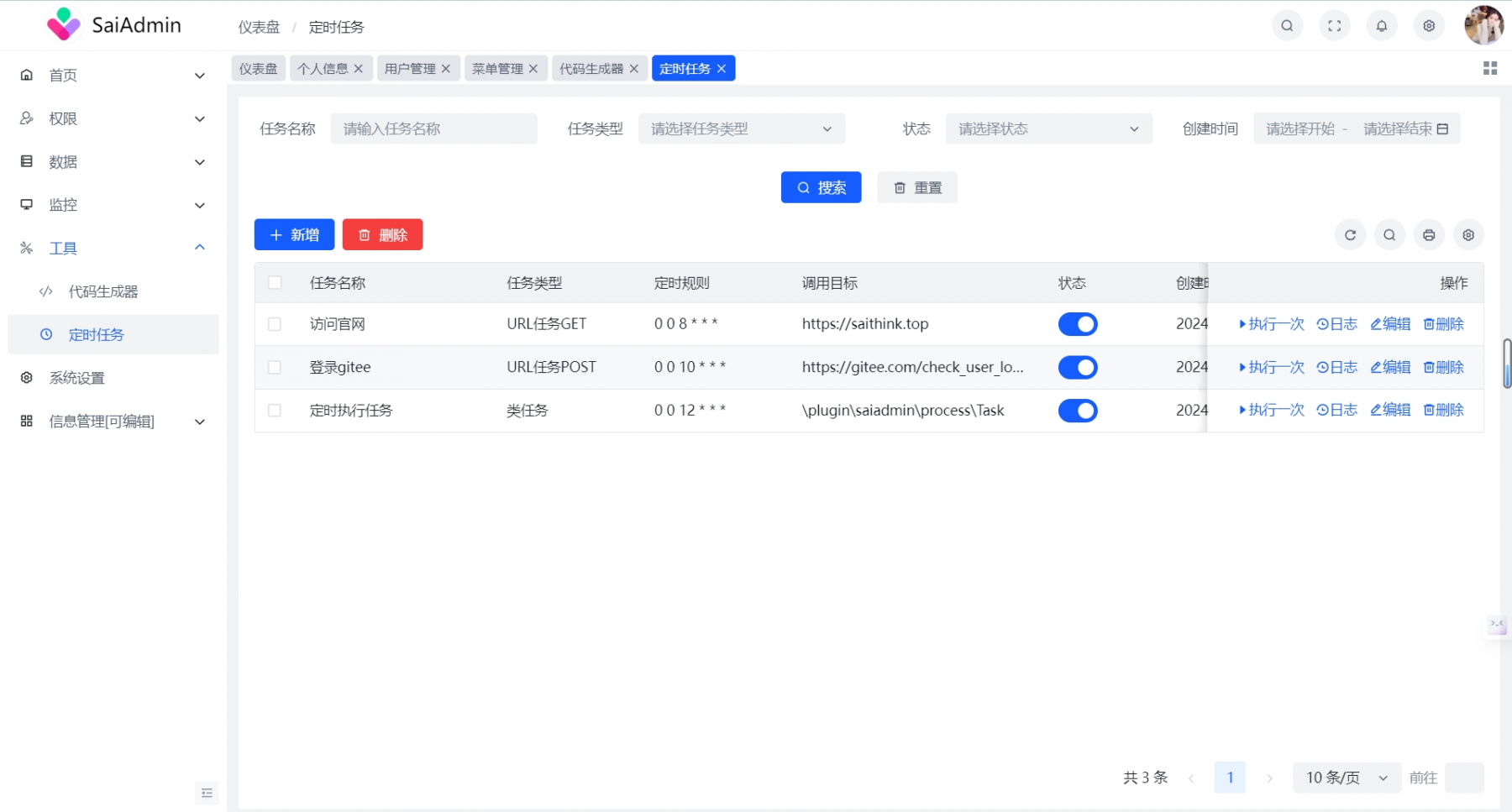The image size is (1512, 812).
Task: Open the 创建时间 date range picker
Action: [1357, 128]
